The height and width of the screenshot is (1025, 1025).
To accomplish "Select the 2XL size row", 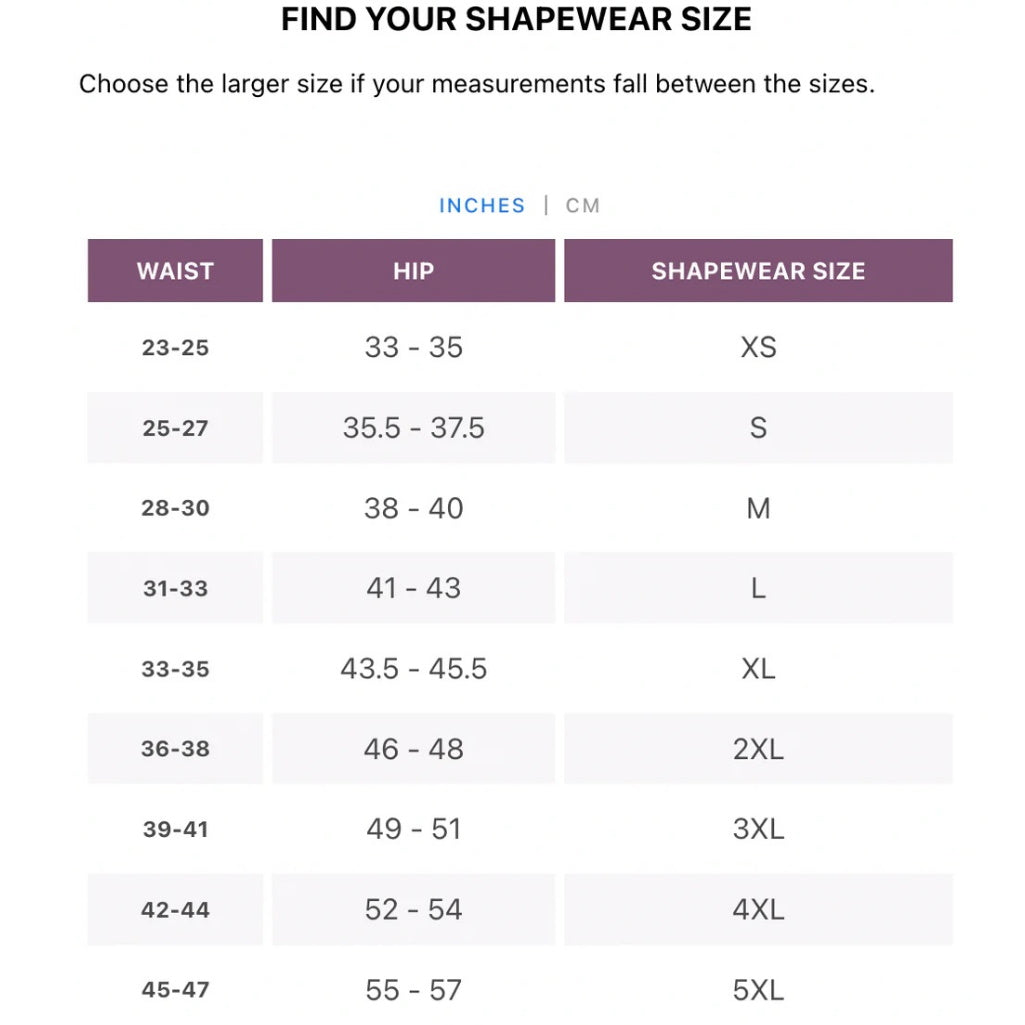I will [758, 748].
